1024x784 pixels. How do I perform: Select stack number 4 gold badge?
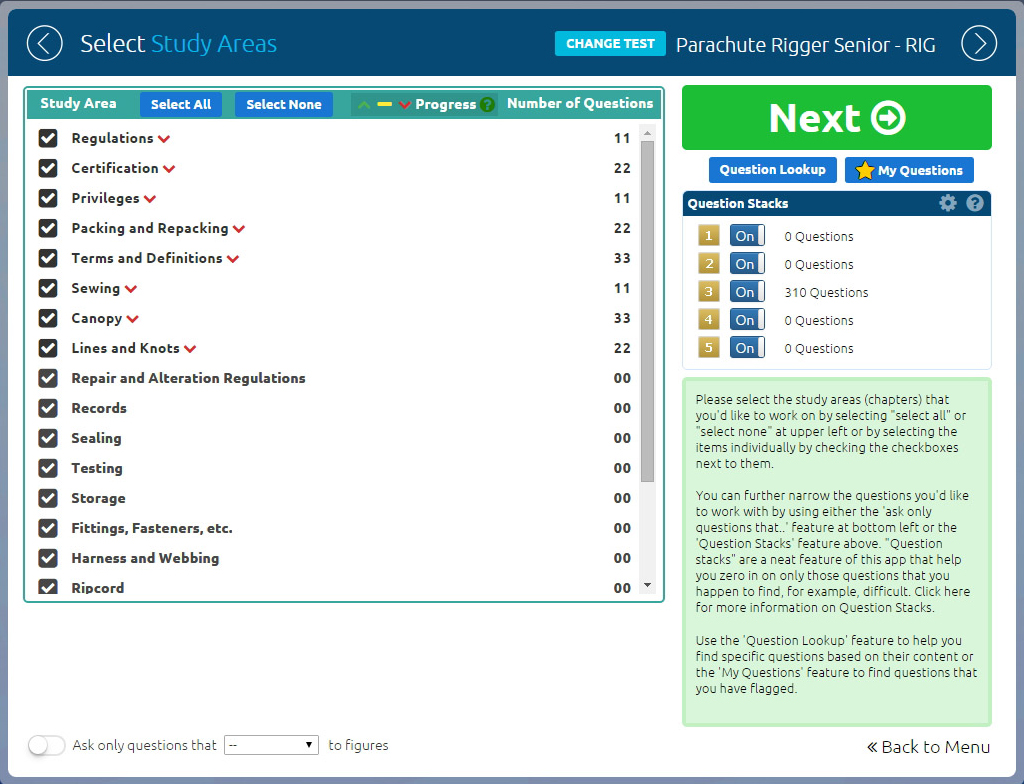click(709, 320)
